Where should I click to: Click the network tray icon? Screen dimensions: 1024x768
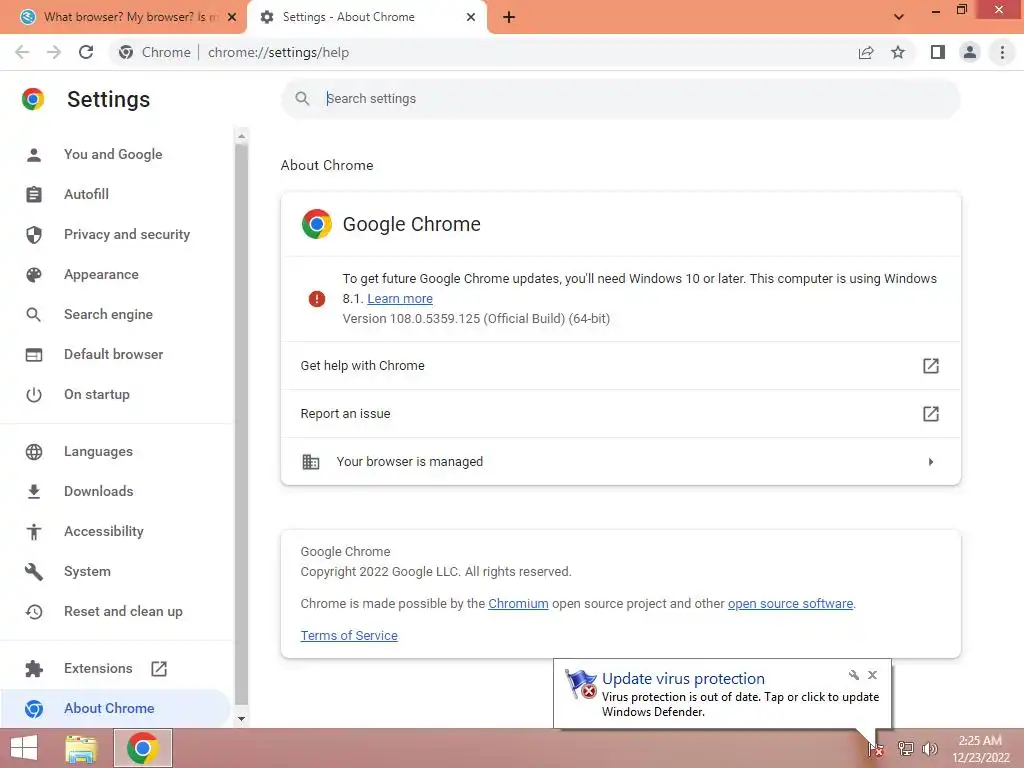tap(905, 749)
